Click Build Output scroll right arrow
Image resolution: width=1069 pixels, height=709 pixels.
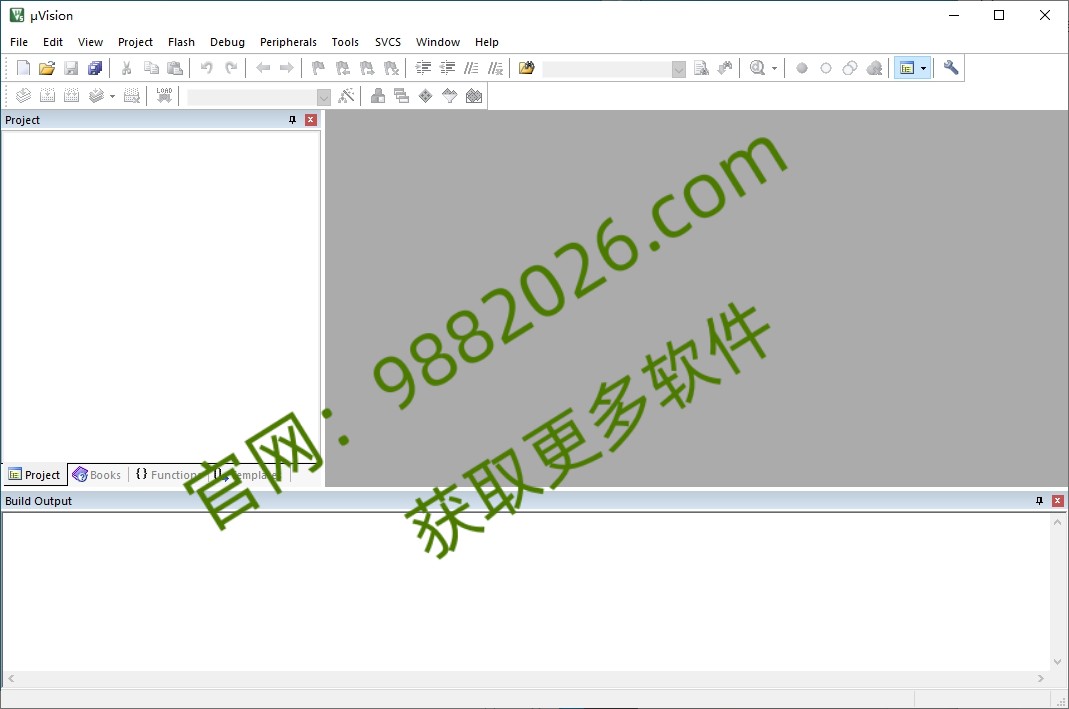point(1040,678)
